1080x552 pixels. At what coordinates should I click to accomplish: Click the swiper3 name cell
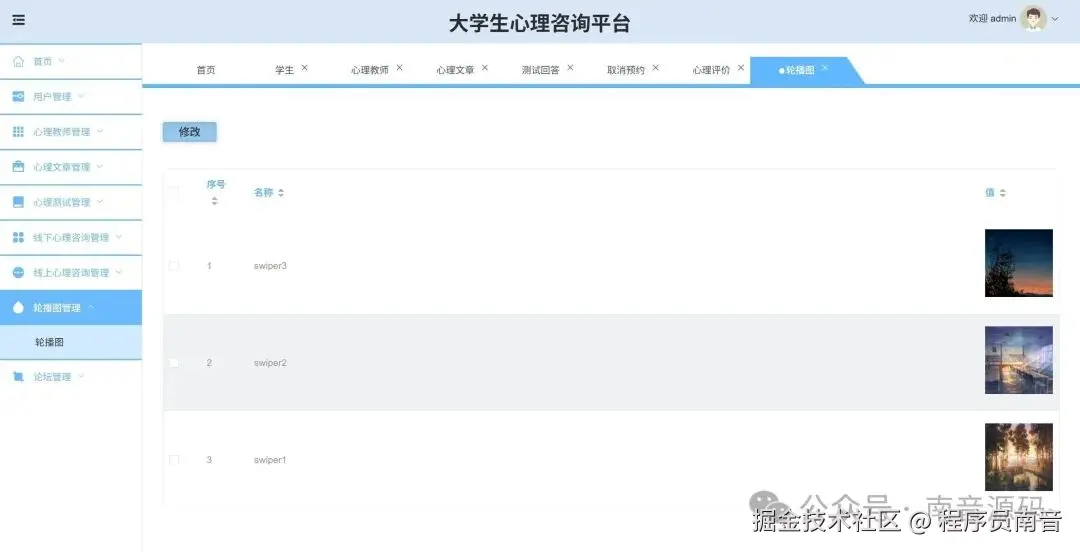coord(270,266)
